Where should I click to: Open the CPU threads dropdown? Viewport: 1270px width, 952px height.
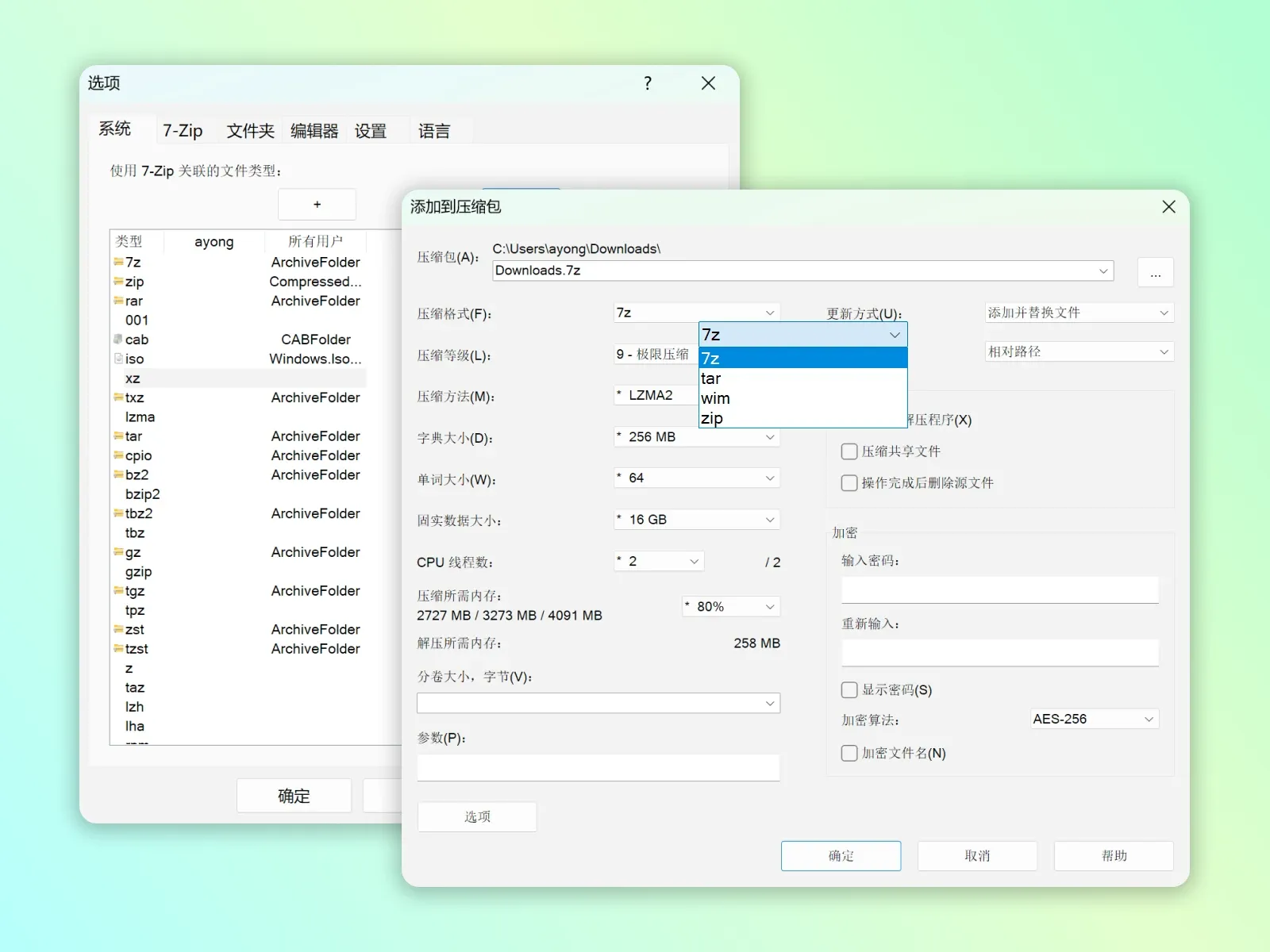659,561
